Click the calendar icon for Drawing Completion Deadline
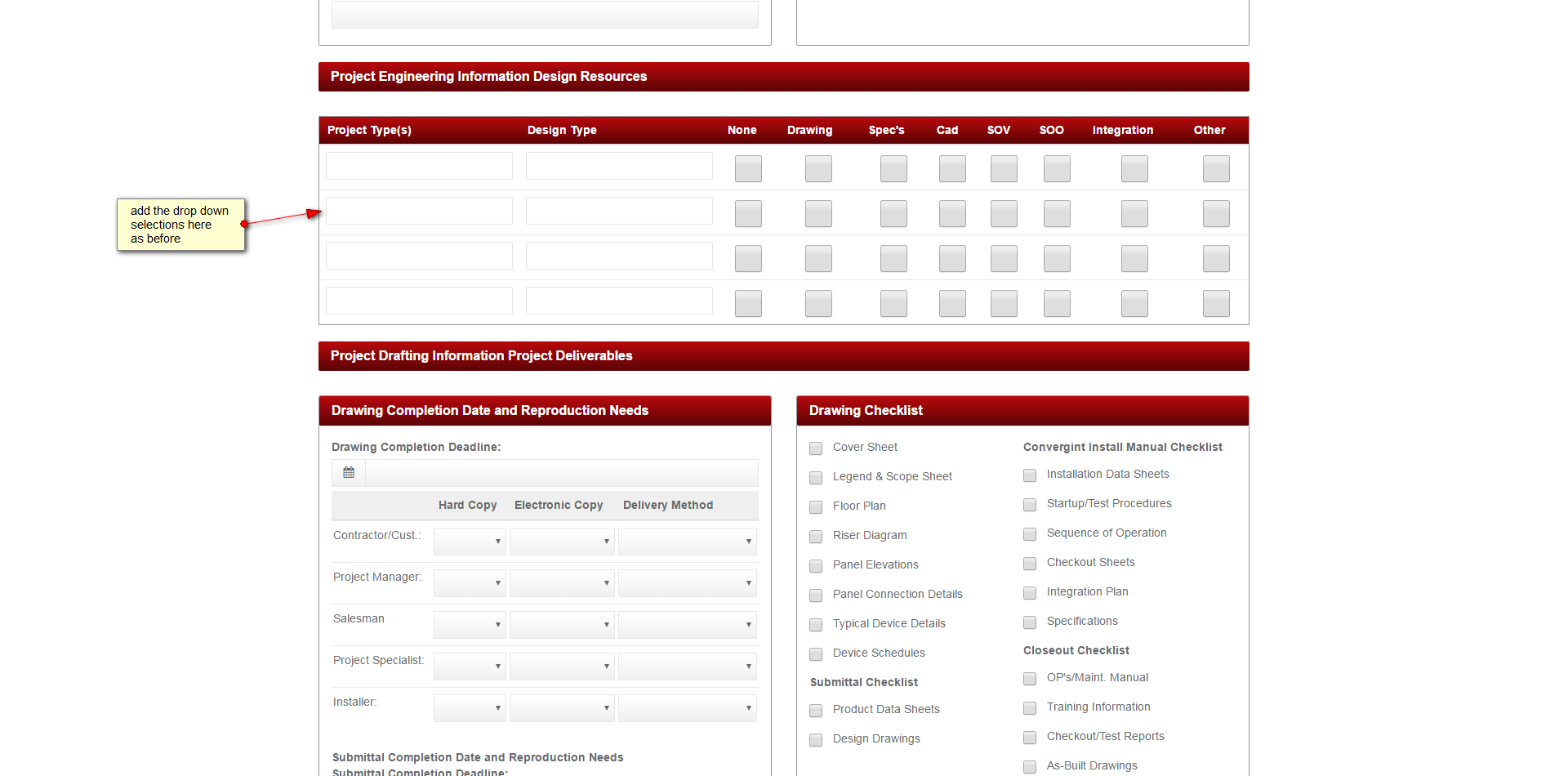Screen dimensions: 1568x776 349,473
